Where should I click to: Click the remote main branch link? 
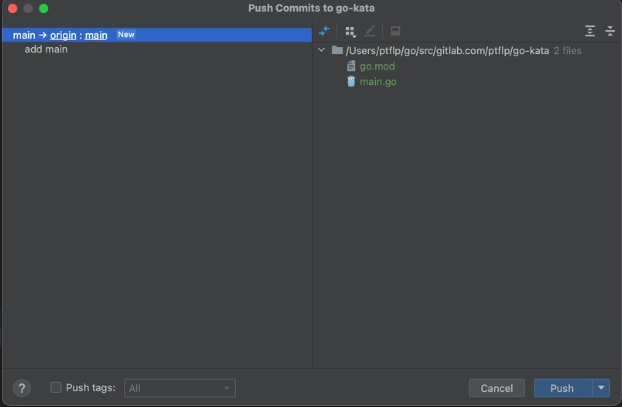[96, 35]
